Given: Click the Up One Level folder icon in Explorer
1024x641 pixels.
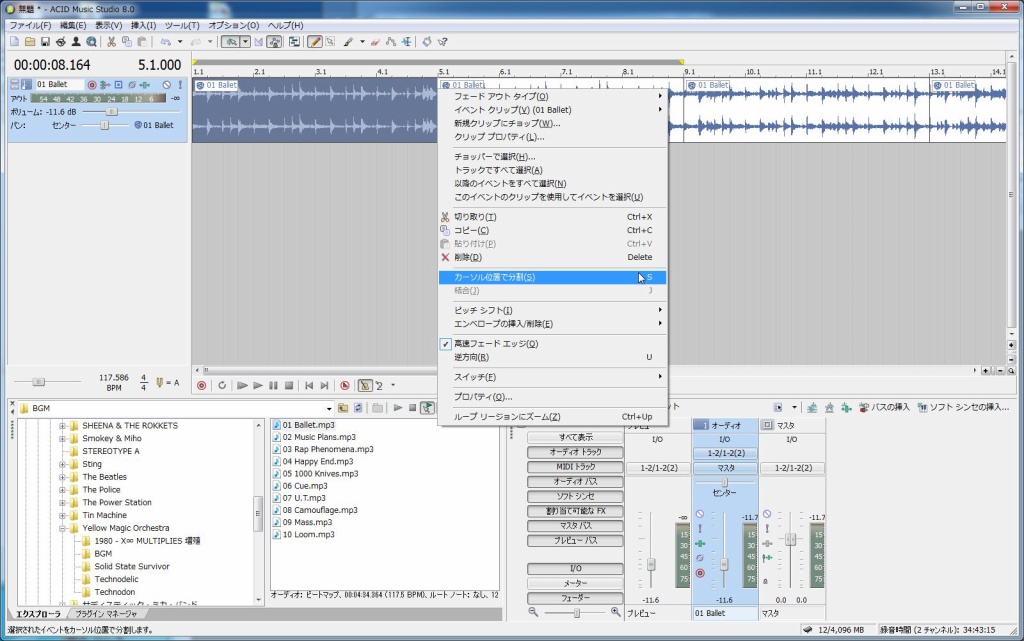Looking at the screenshot, I should pyautogui.click(x=343, y=408).
